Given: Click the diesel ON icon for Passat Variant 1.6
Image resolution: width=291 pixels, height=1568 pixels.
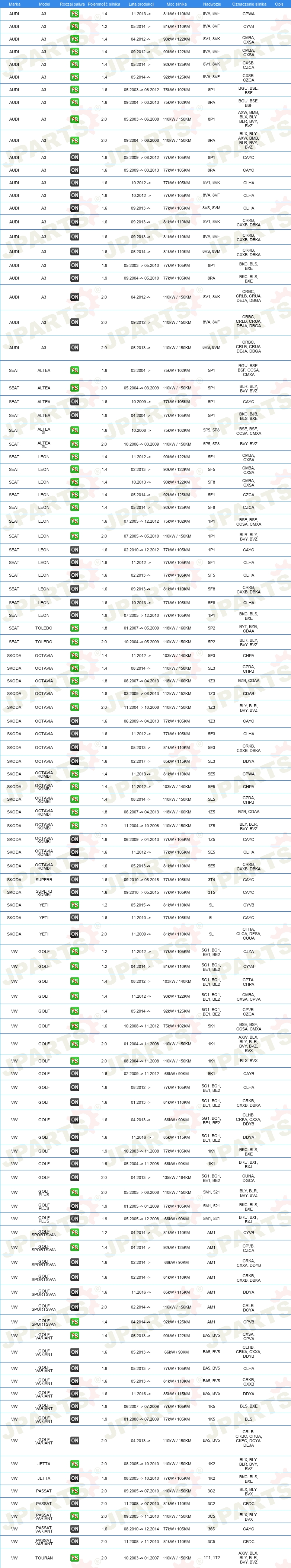Looking at the screenshot, I should (74, 1529).
